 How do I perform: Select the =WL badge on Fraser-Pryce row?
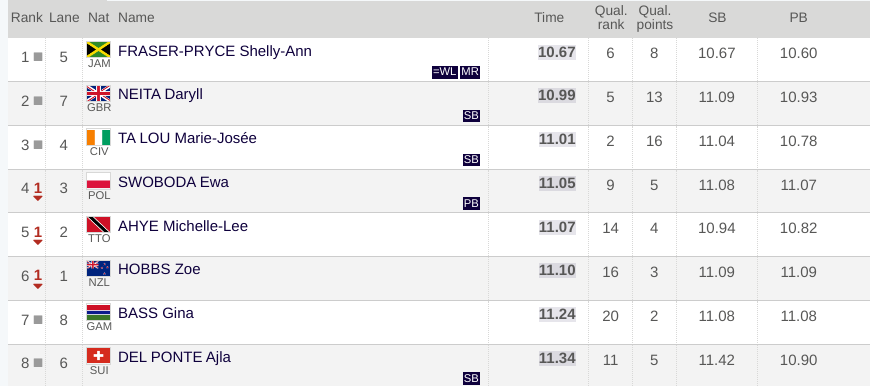445,72
